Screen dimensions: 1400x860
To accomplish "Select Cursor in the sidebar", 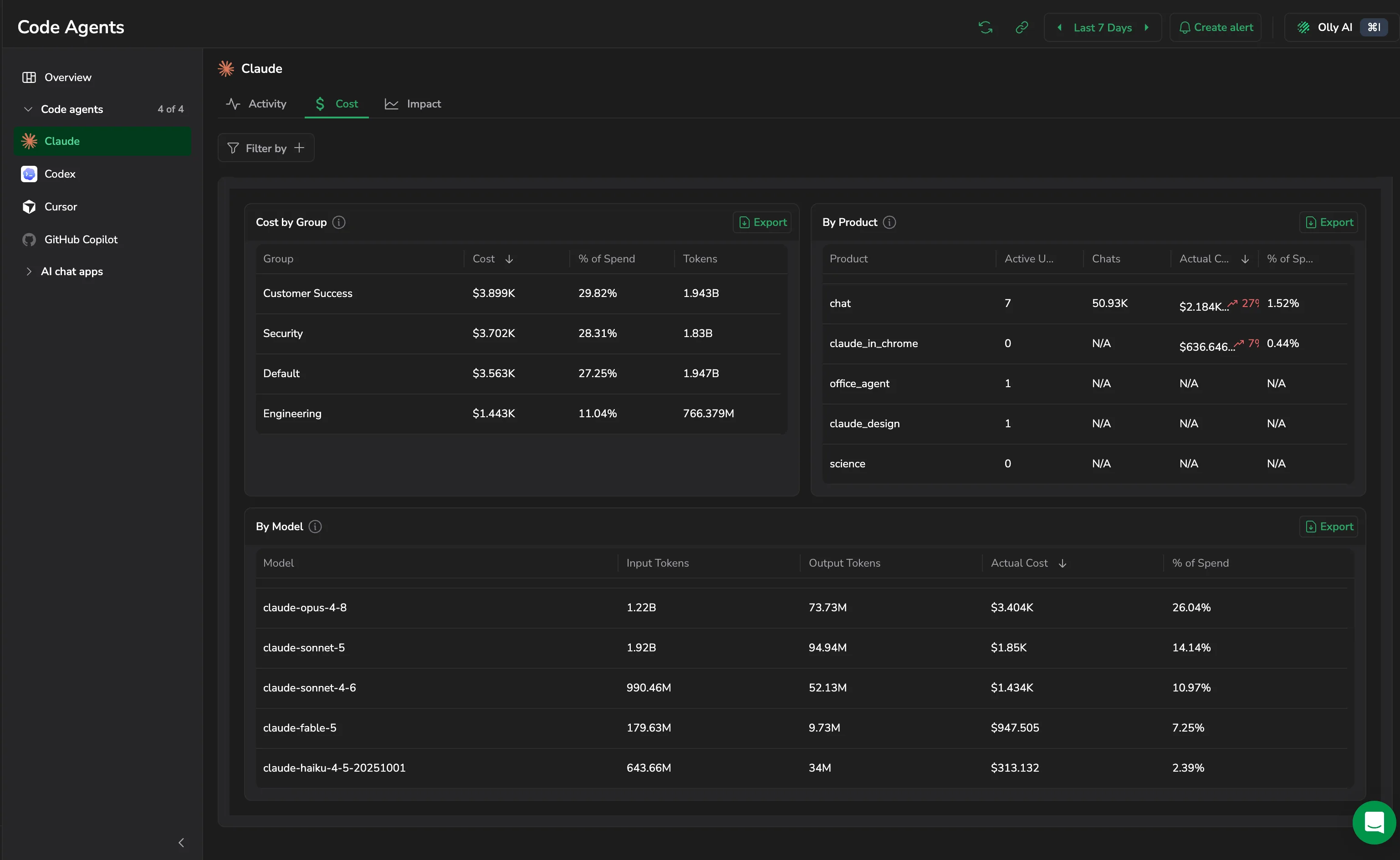I will tap(102, 206).
